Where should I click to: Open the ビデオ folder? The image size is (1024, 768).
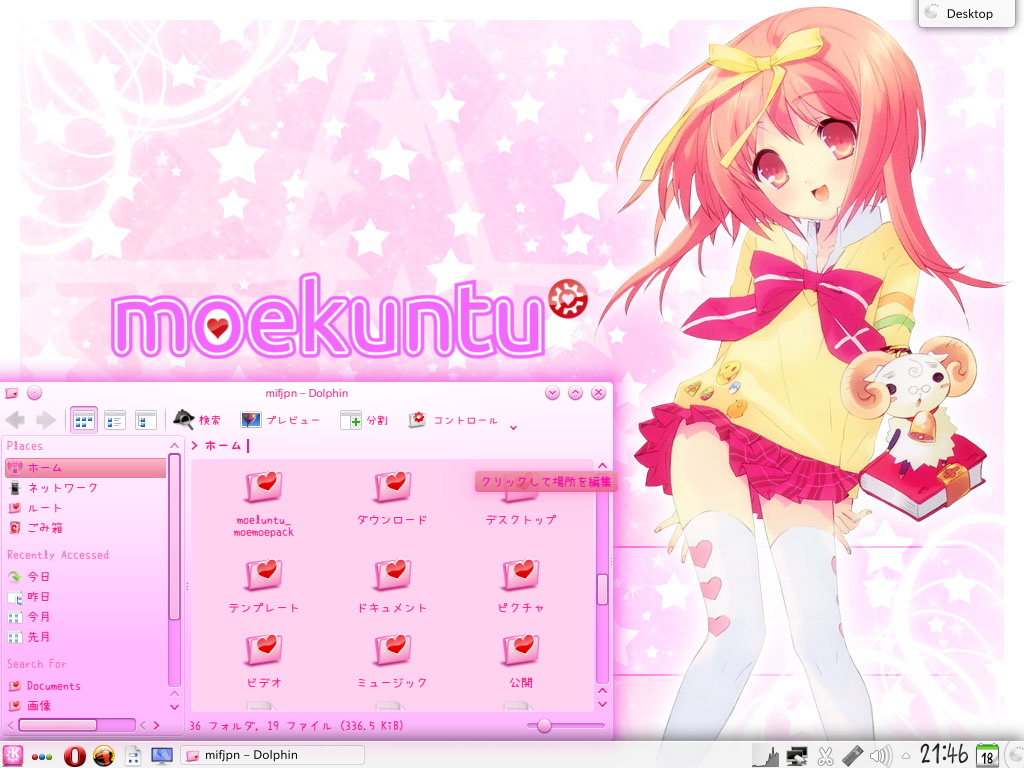(x=263, y=661)
